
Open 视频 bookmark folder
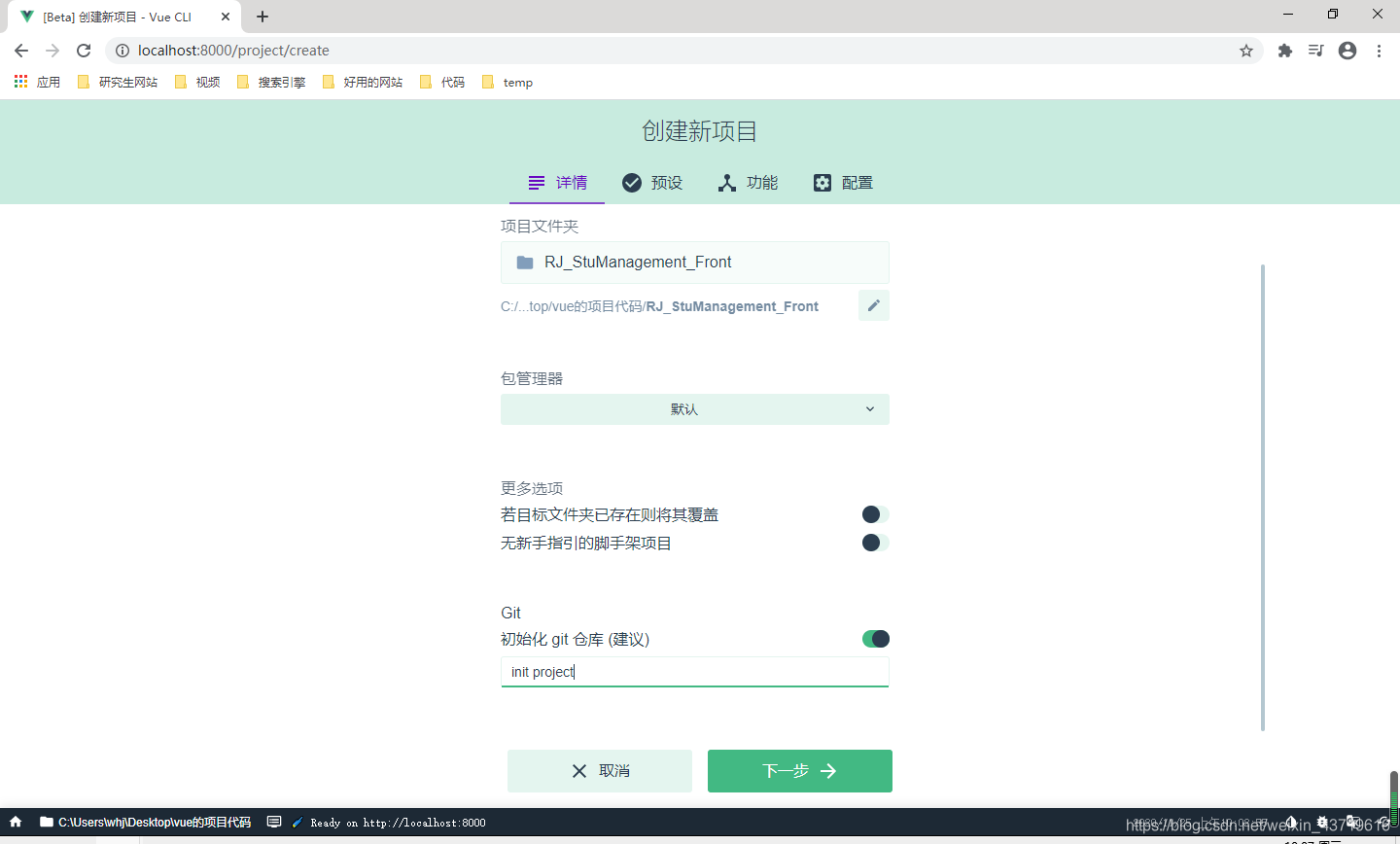coord(197,83)
